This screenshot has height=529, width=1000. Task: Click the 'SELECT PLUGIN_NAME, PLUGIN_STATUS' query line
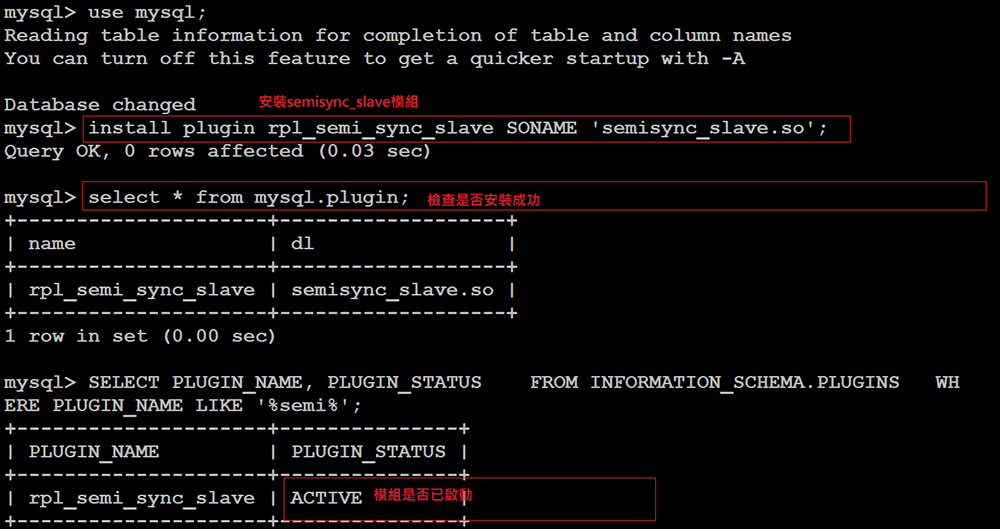point(482,382)
